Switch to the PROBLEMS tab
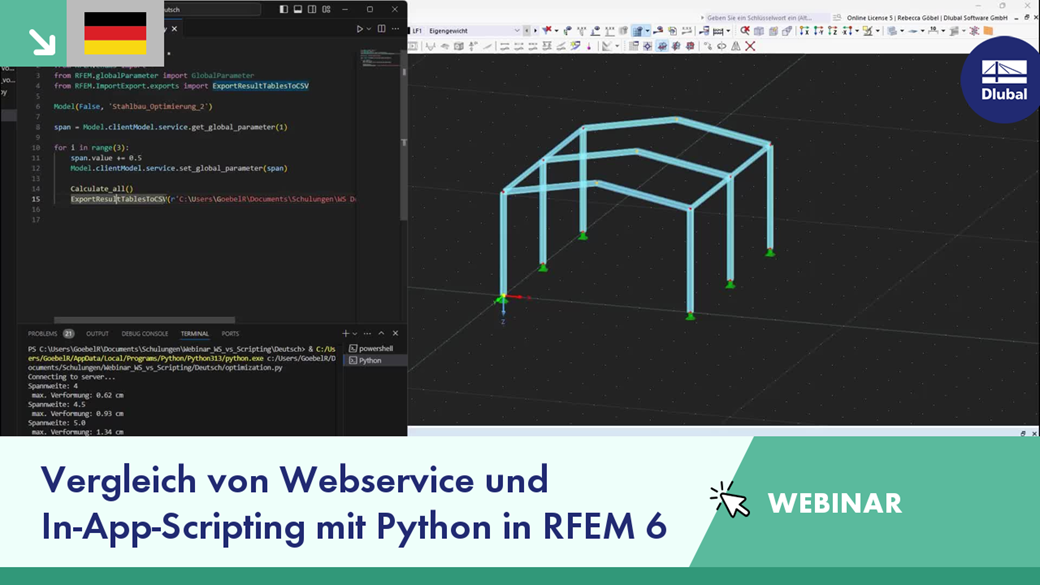The width and height of the screenshot is (1040, 585). tap(42, 334)
